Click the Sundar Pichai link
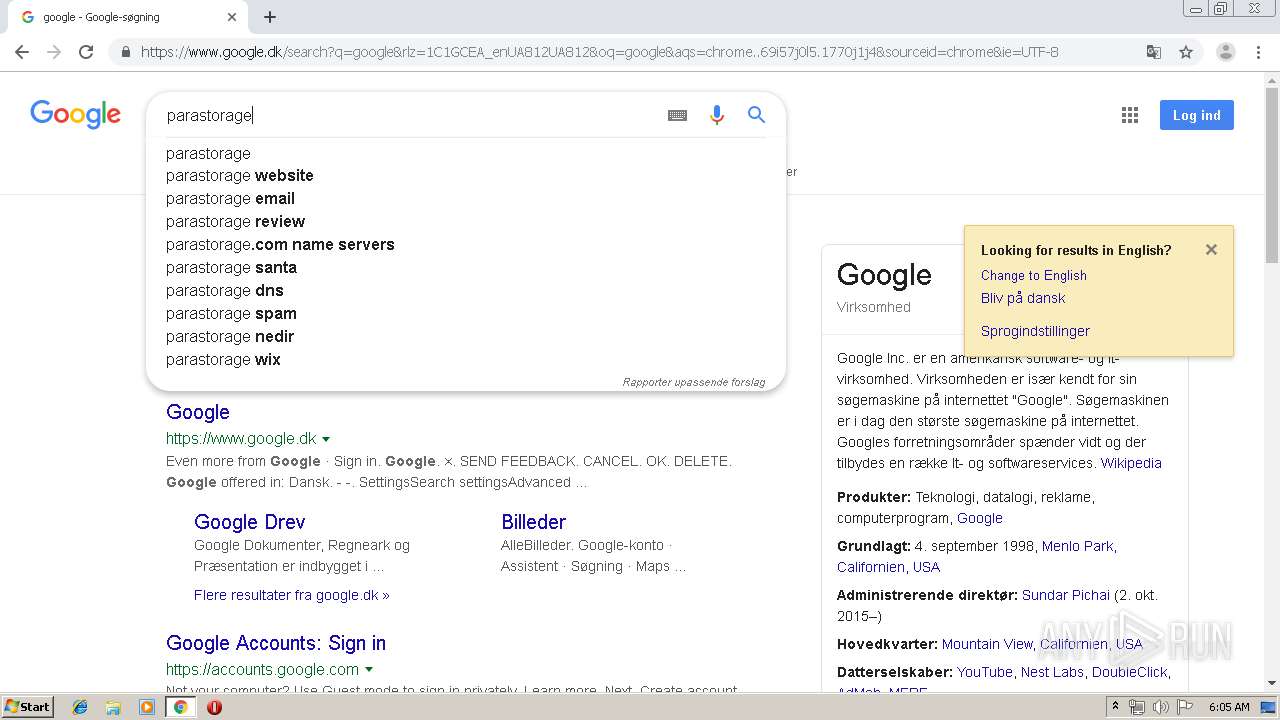The image size is (1280, 720). [x=1066, y=595]
